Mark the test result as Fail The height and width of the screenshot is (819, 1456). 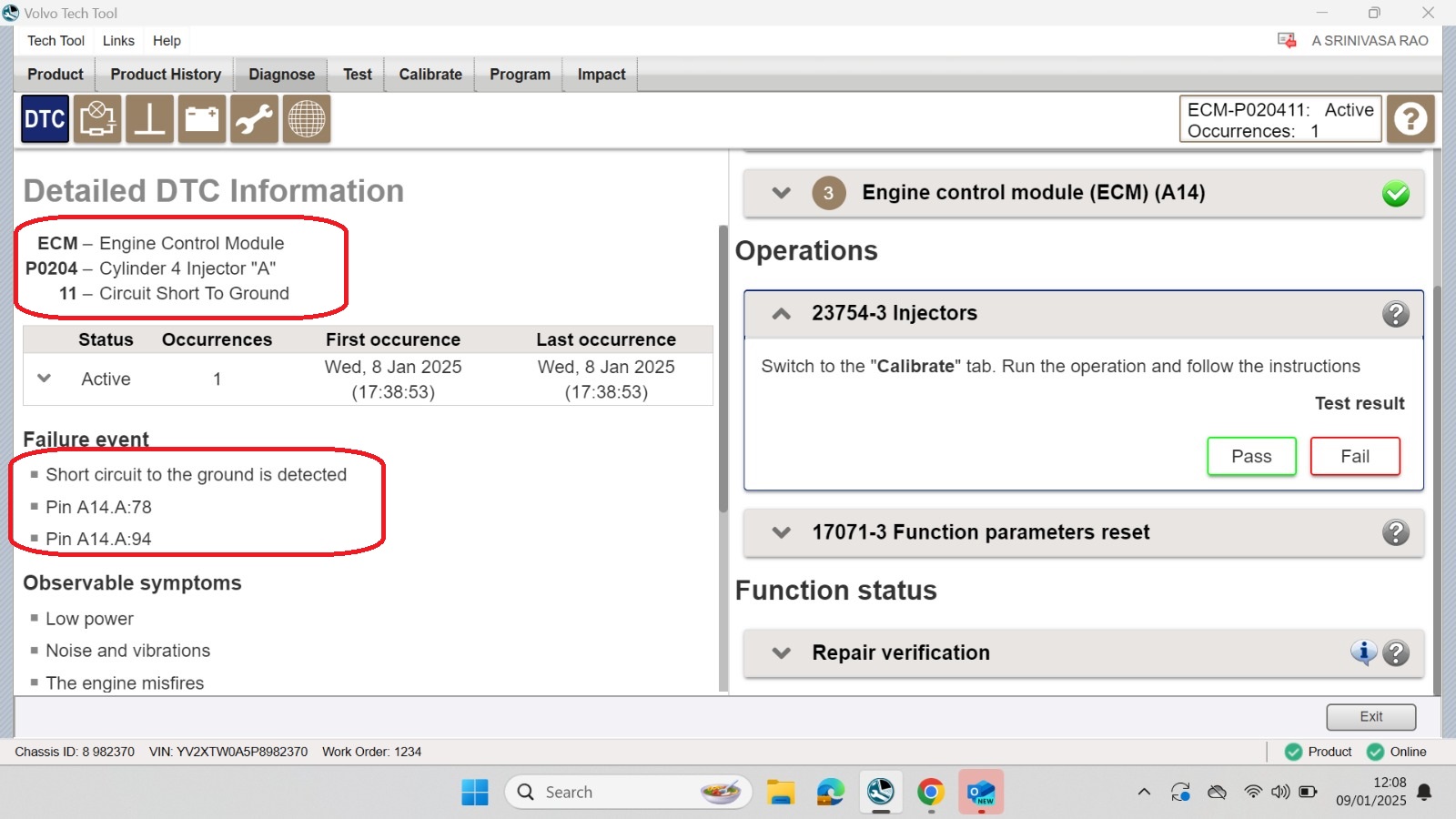[1355, 457]
